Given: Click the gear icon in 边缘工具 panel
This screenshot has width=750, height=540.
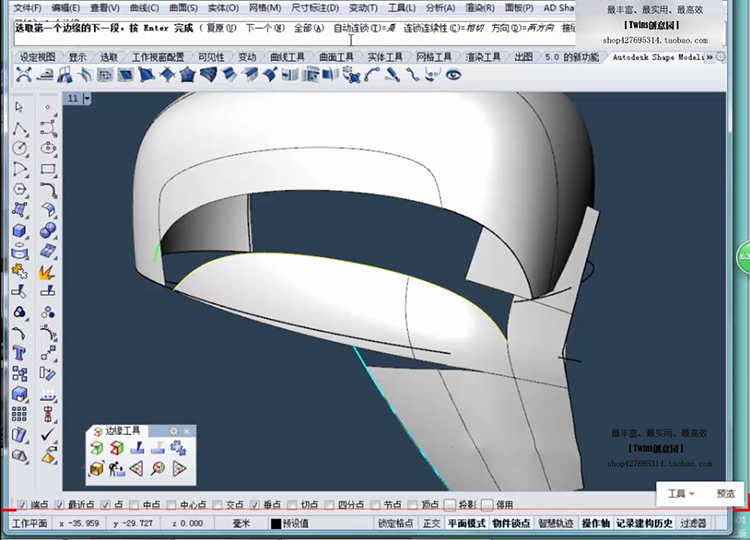Looking at the screenshot, I should [x=173, y=431].
